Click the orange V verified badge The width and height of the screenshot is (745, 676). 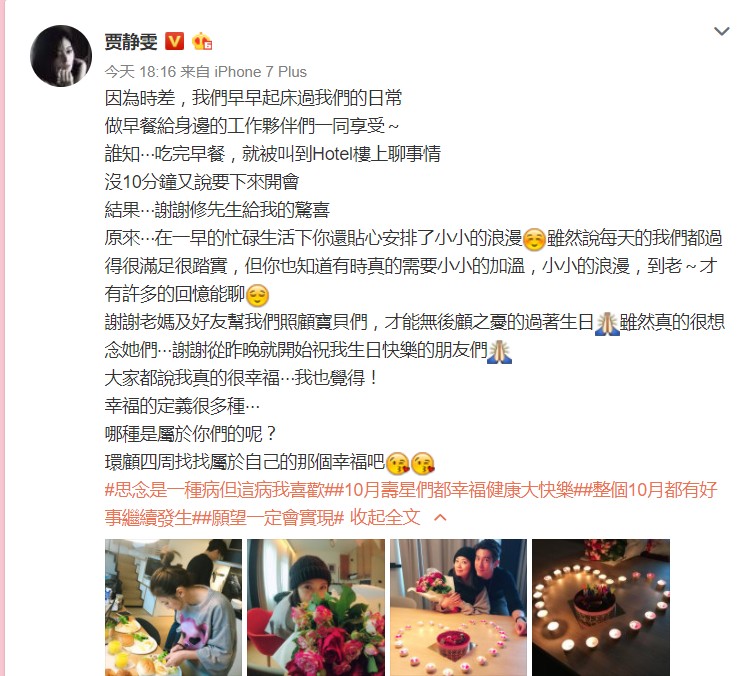point(174,42)
